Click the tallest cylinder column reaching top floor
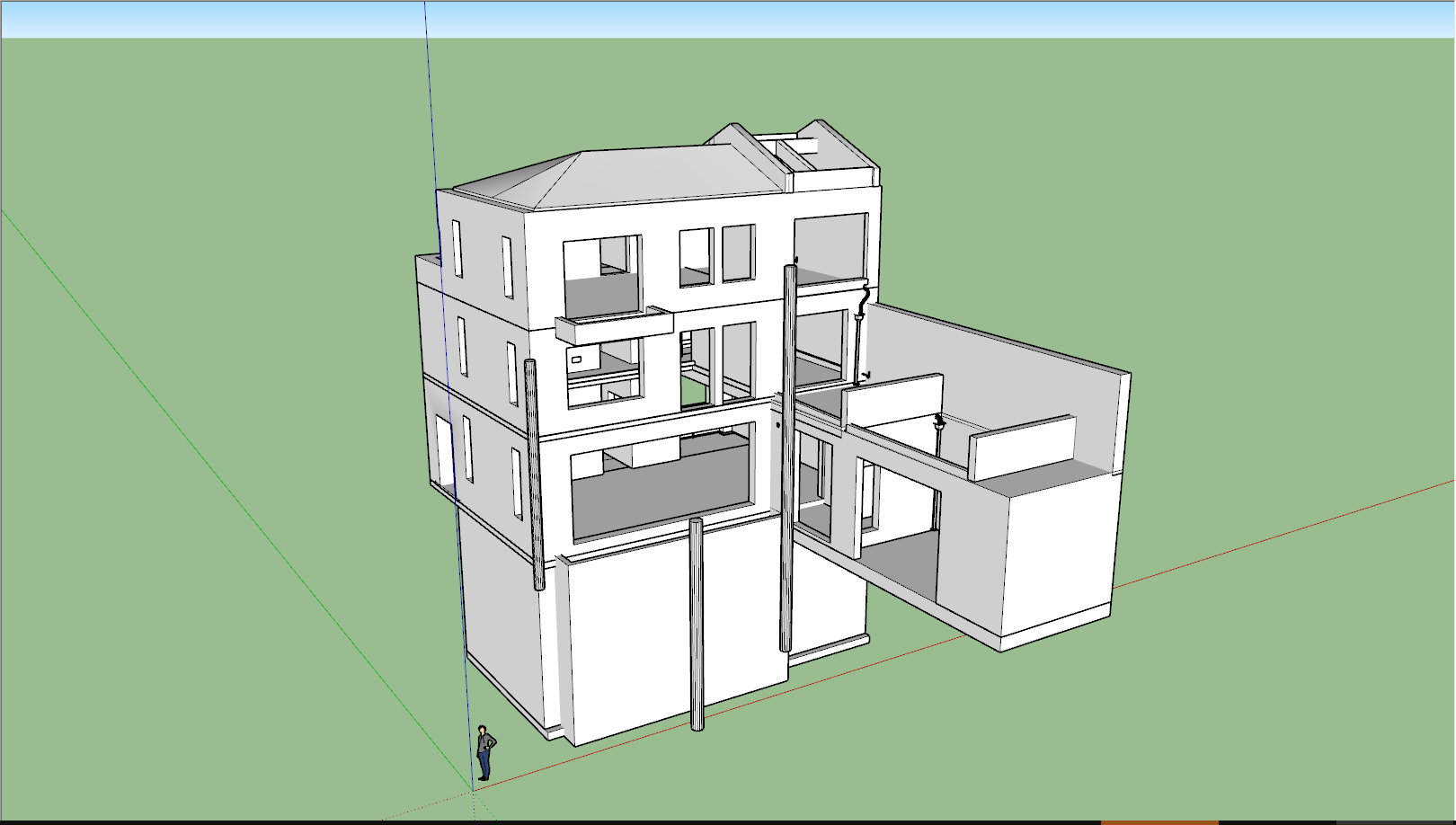The image size is (1456, 825). 788,457
